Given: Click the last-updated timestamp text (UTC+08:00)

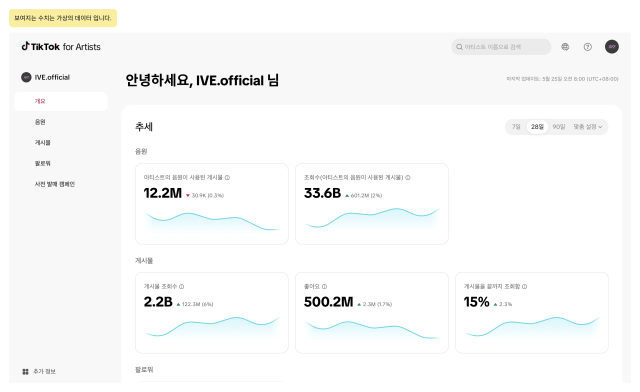Looking at the screenshot, I should [562, 79].
